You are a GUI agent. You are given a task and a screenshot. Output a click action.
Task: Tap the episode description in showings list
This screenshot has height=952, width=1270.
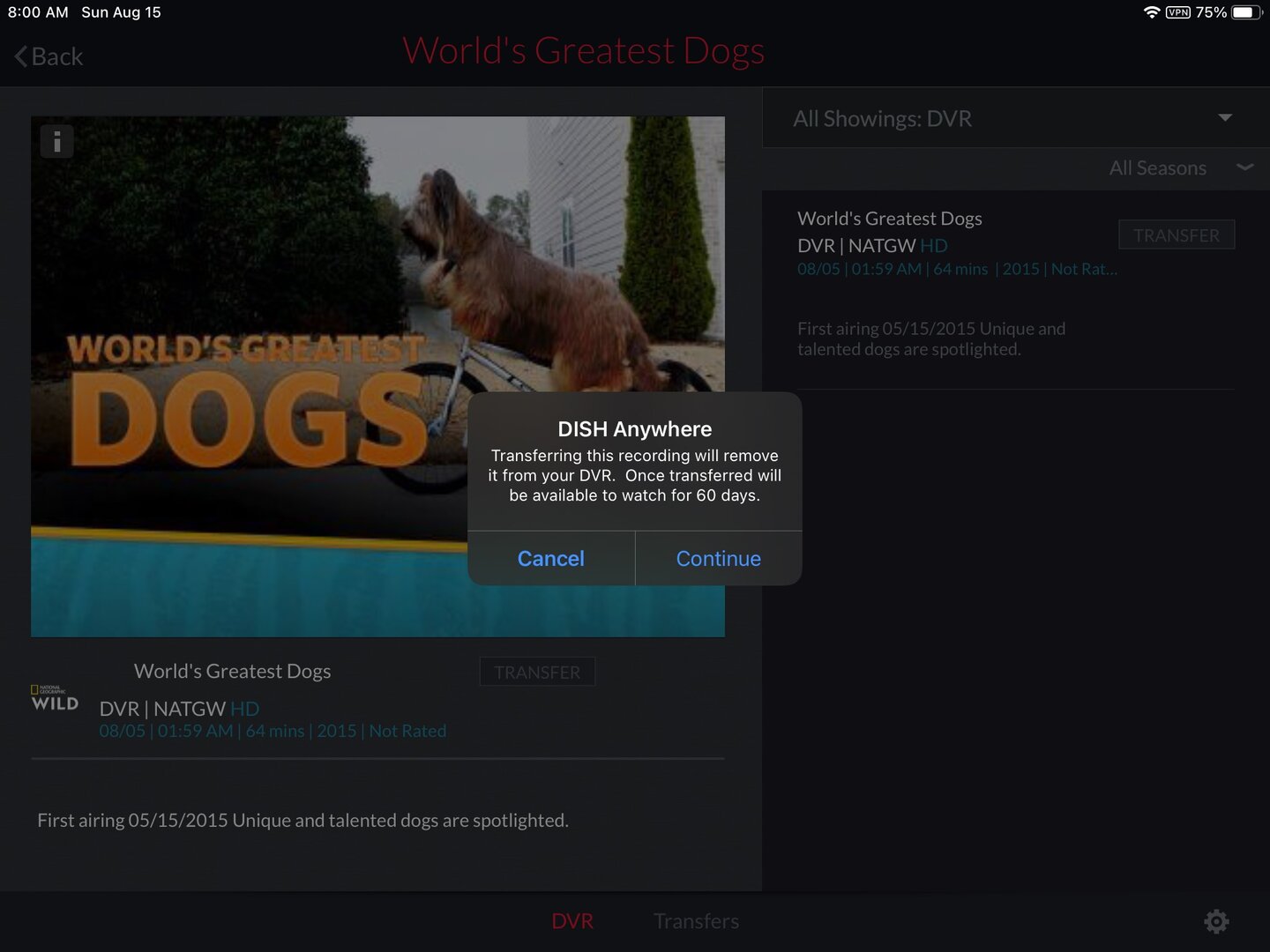931,339
